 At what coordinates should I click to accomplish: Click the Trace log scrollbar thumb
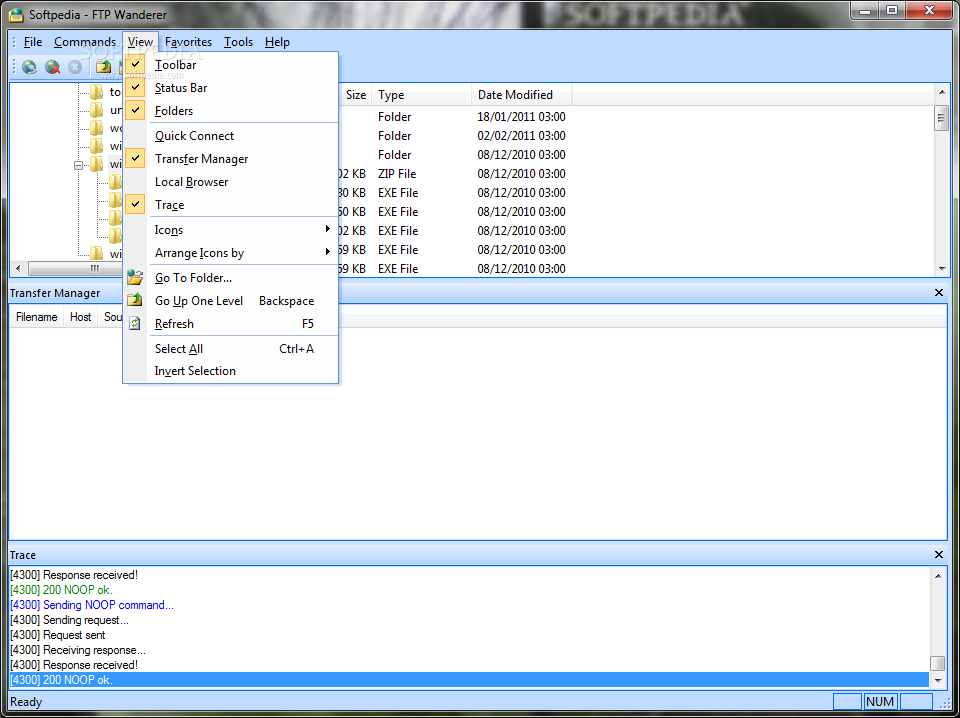937,664
